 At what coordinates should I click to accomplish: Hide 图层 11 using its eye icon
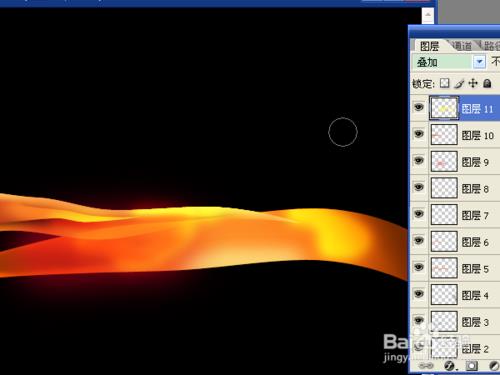(419, 107)
